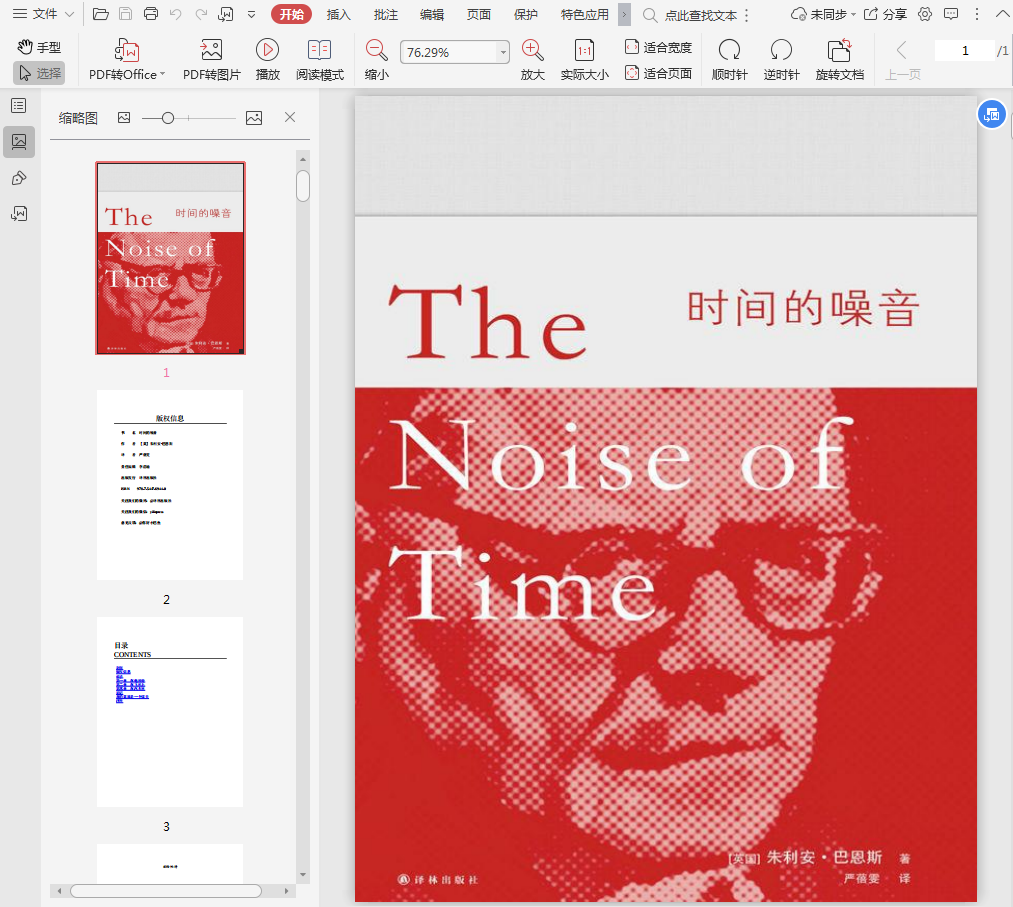The width and height of the screenshot is (1013, 907).
Task: Click the smaller thumbnail size icon
Action: pos(124,118)
